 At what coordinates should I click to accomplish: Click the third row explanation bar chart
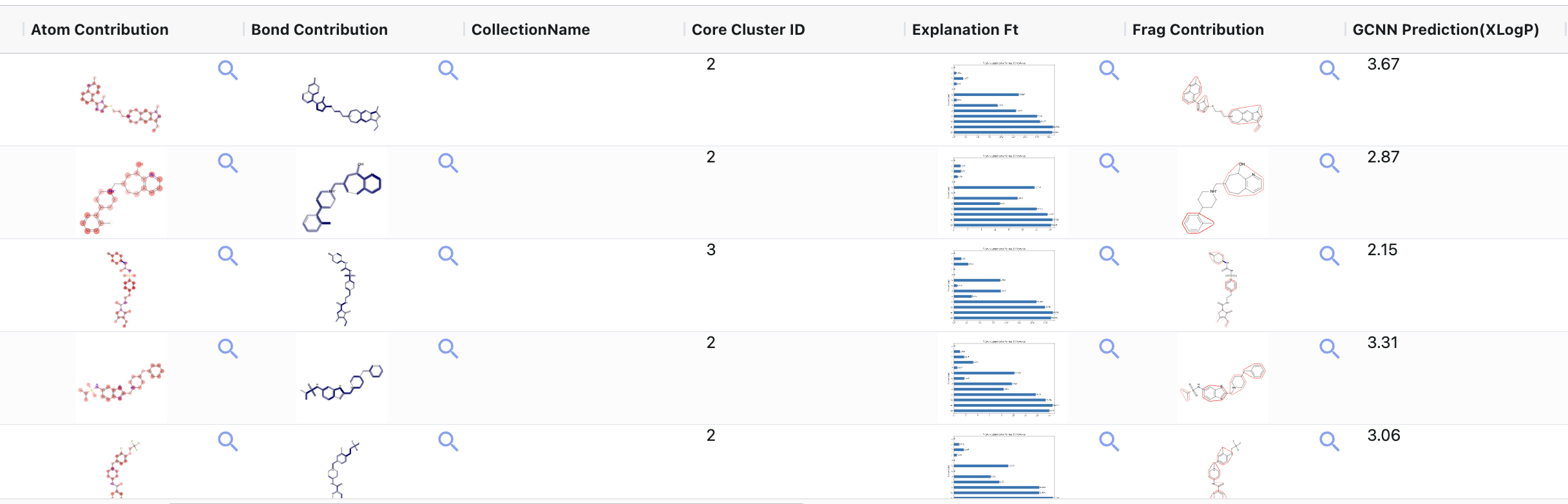(1003, 285)
